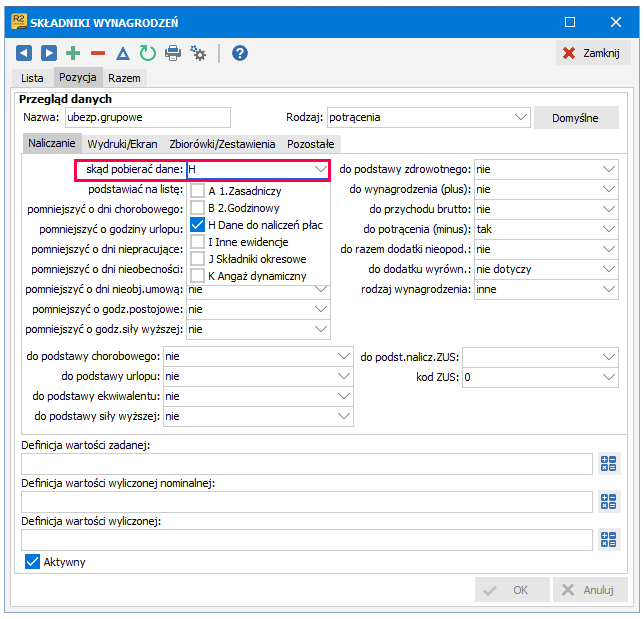Check the K Angaż dynamiczny option
The height and width of the screenshot is (619, 644).
point(198,276)
